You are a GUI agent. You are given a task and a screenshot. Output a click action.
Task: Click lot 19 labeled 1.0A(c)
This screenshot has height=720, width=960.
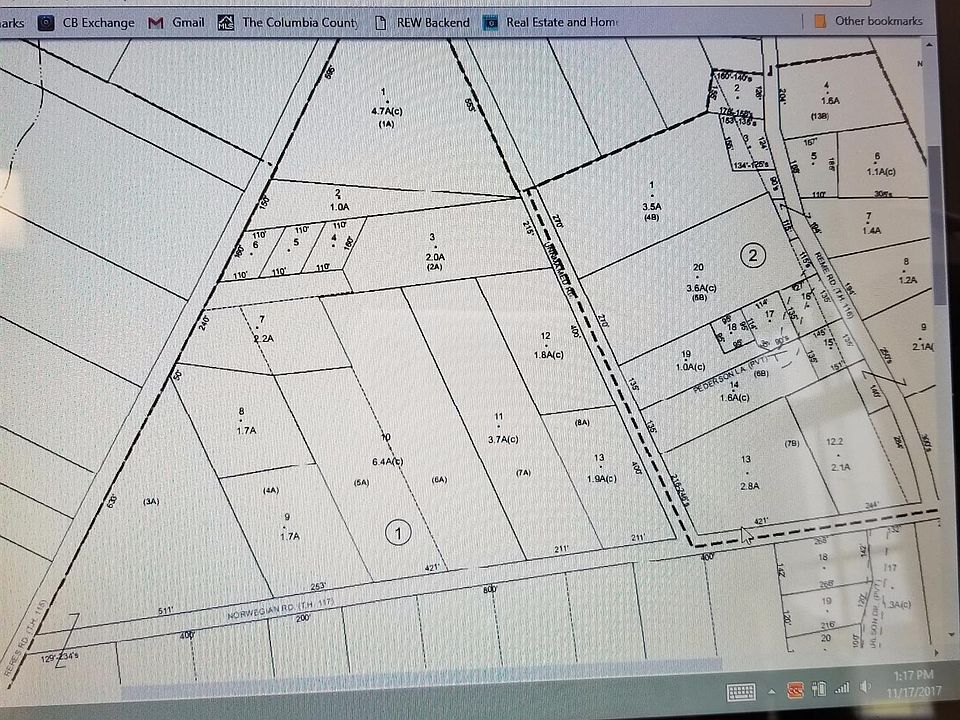[690, 361]
